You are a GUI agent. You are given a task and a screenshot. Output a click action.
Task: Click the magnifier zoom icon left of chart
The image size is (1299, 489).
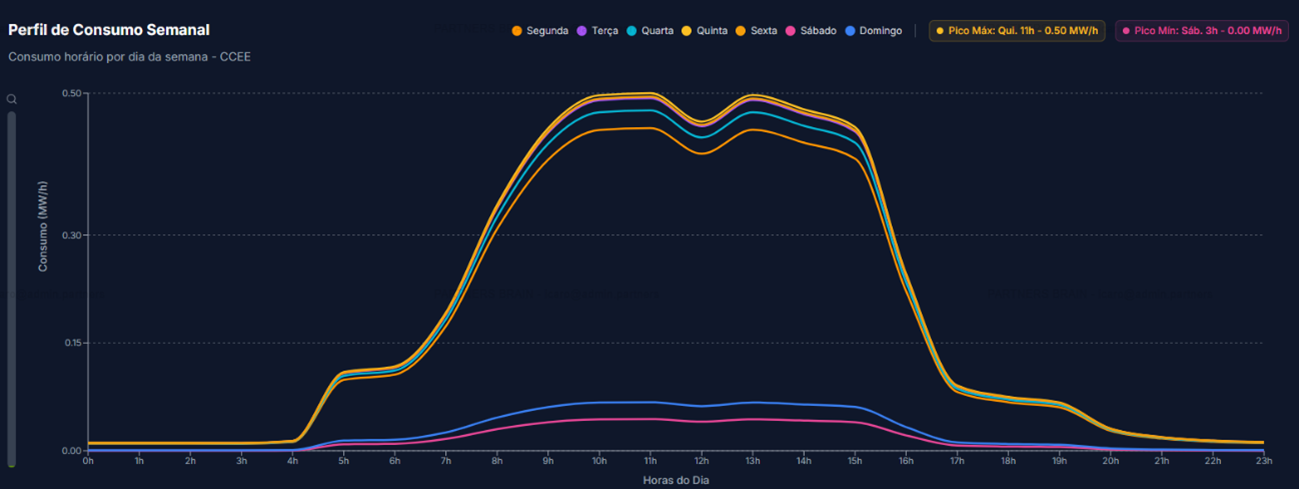pyautogui.click(x=12, y=99)
